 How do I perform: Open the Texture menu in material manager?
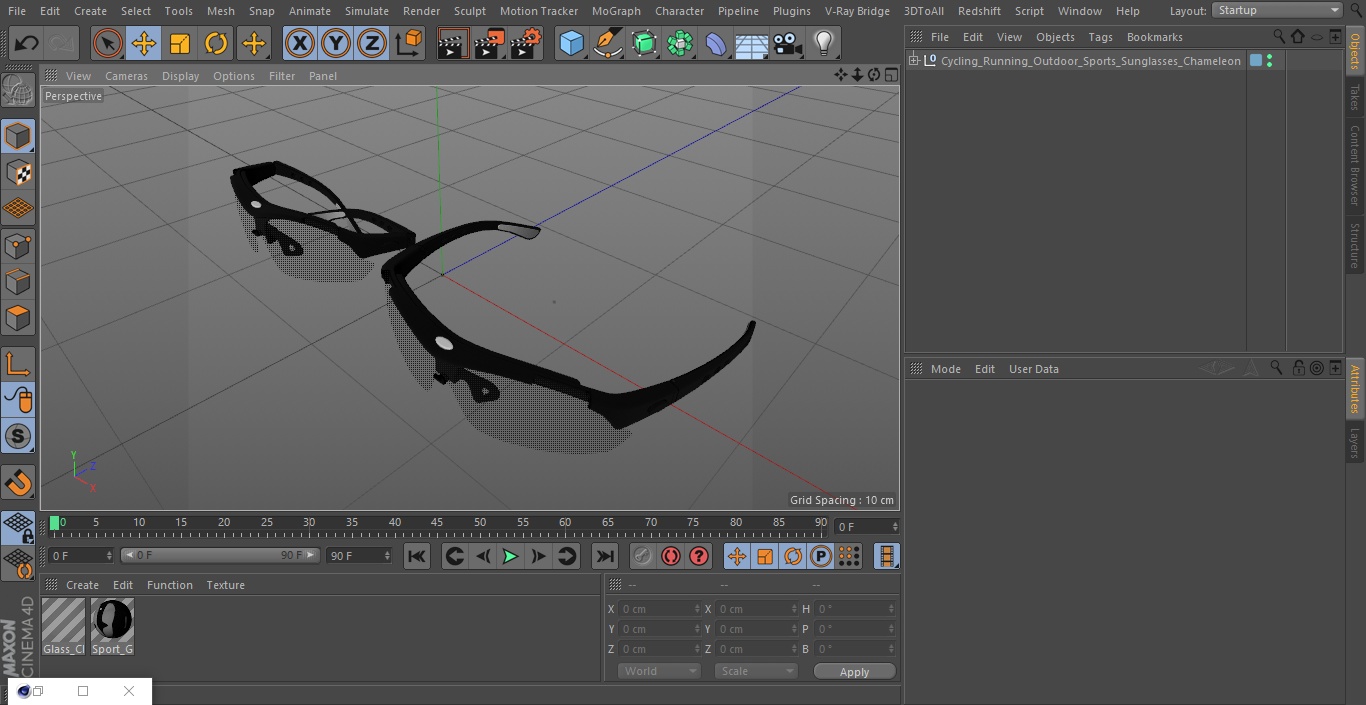pos(226,585)
